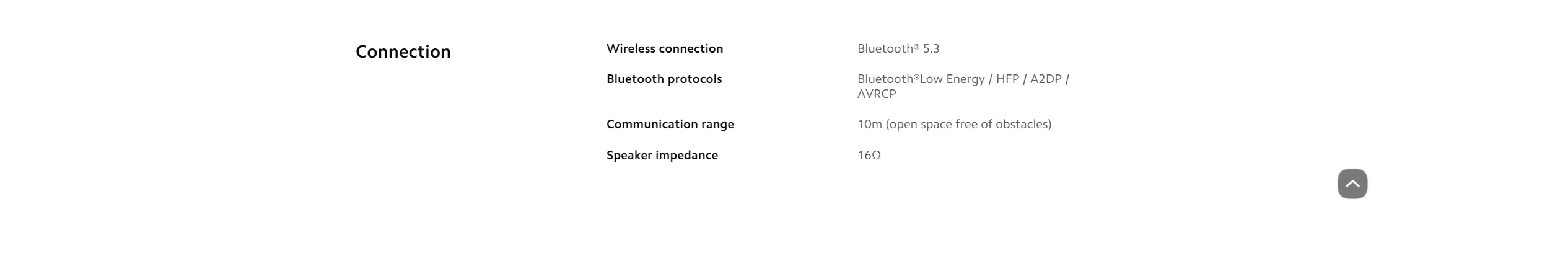The height and width of the screenshot is (279, 1568).
Task: Click the AVRCP protocol text
Action: pyautogui.click(x=877, y=94)
